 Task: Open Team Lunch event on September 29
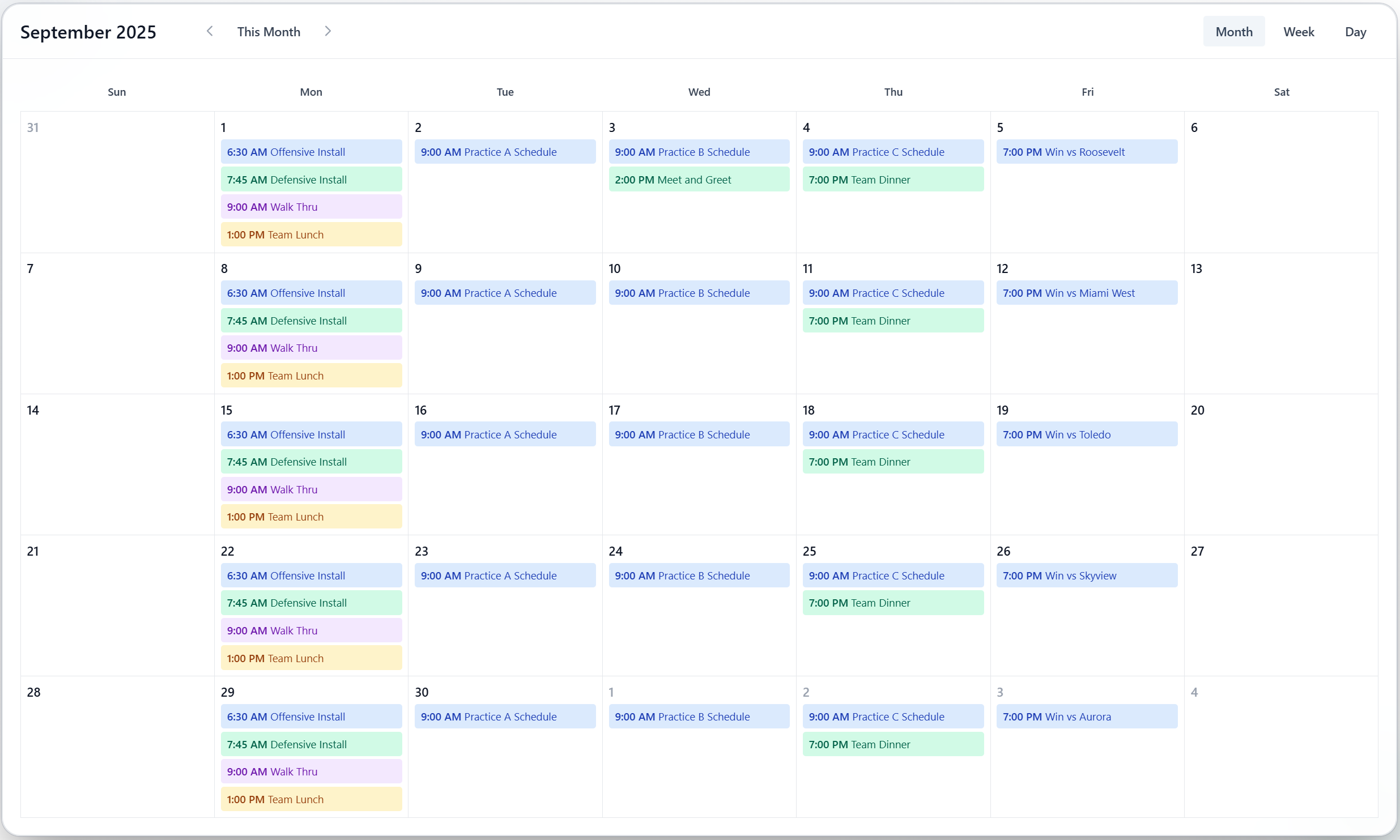[312, 799]
